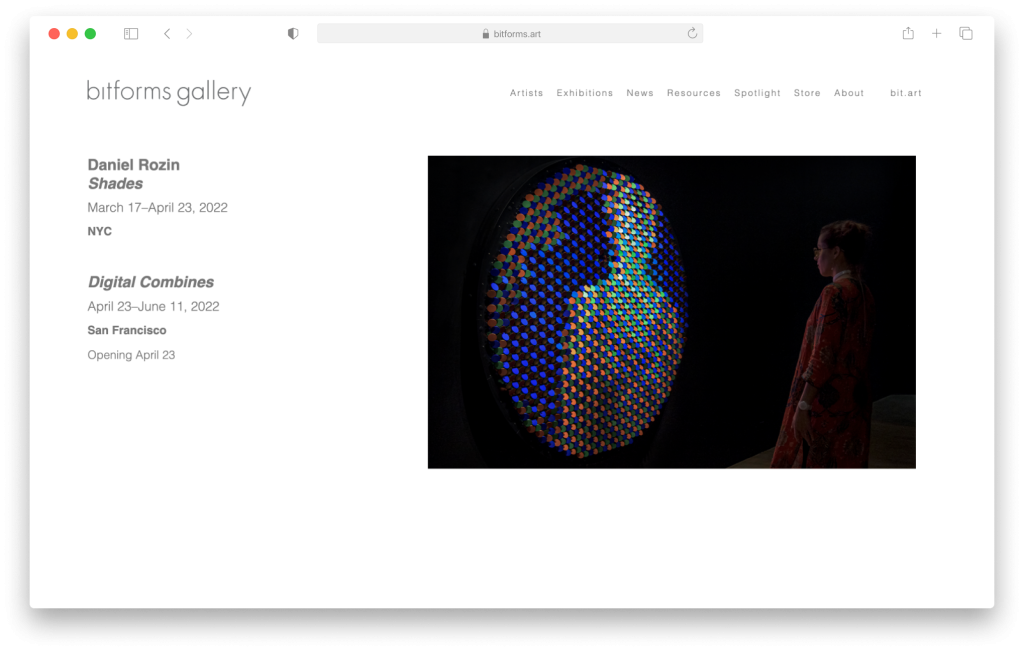
Task: Reload the page with the refresh icon
Action: coord(691,34)
